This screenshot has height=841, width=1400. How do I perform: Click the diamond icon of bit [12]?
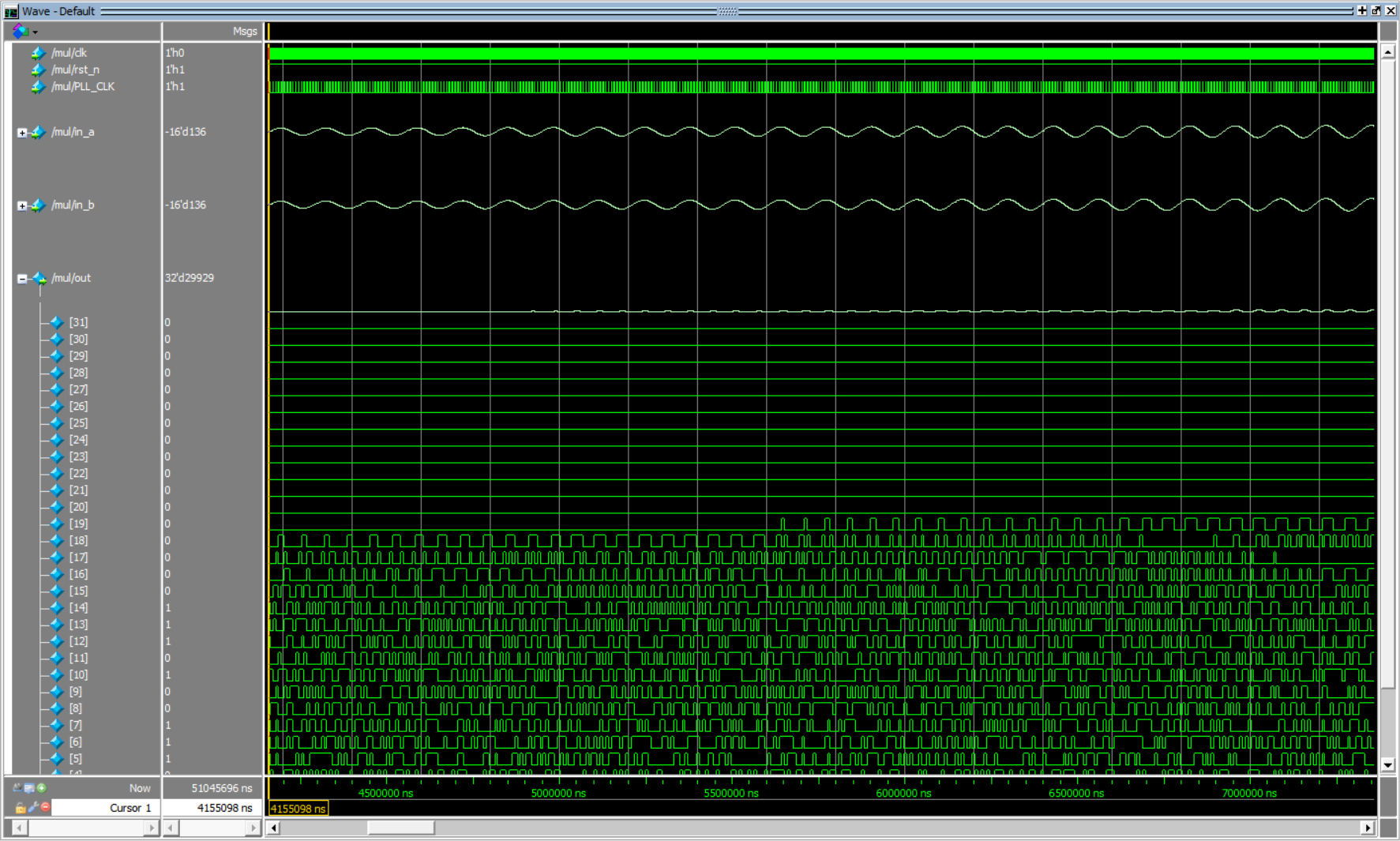57,641
